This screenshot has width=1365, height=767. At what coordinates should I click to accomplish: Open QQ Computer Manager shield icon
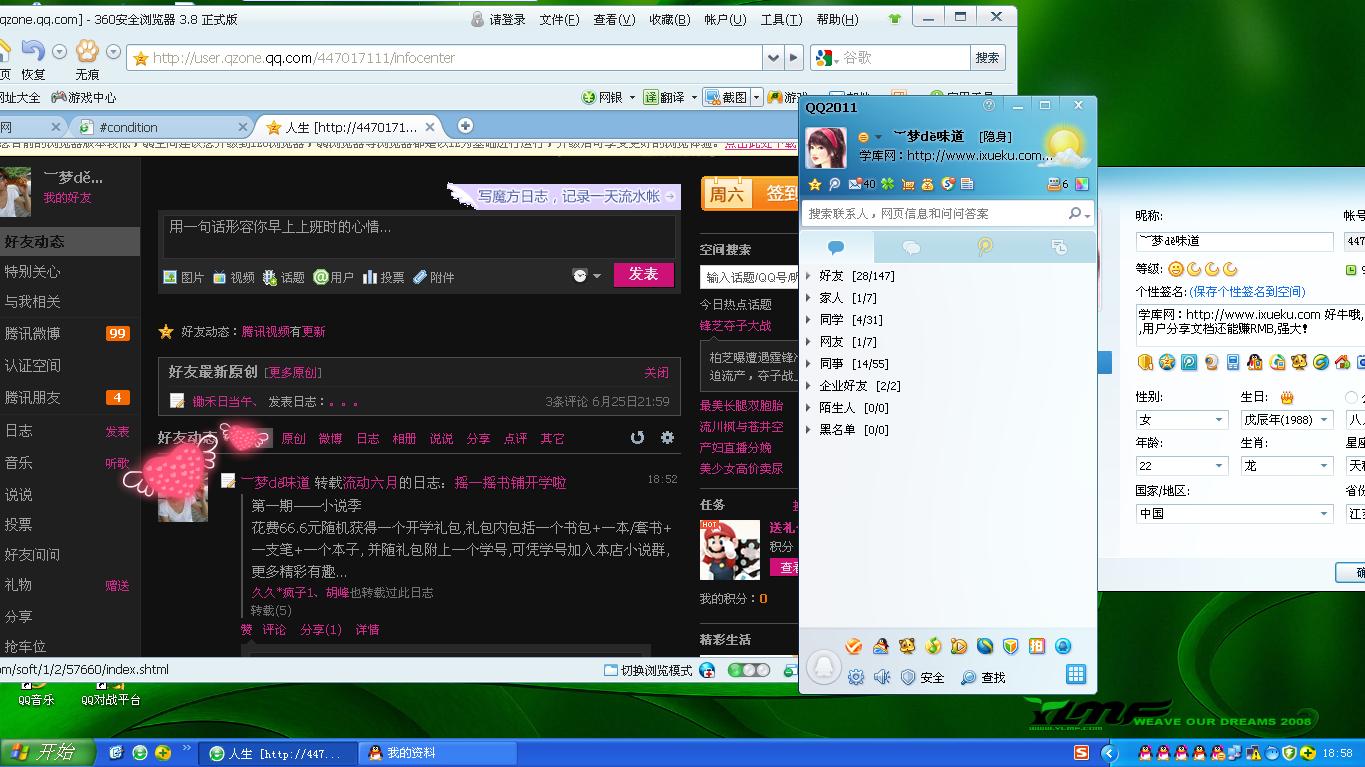click(x=1011, y=646)
